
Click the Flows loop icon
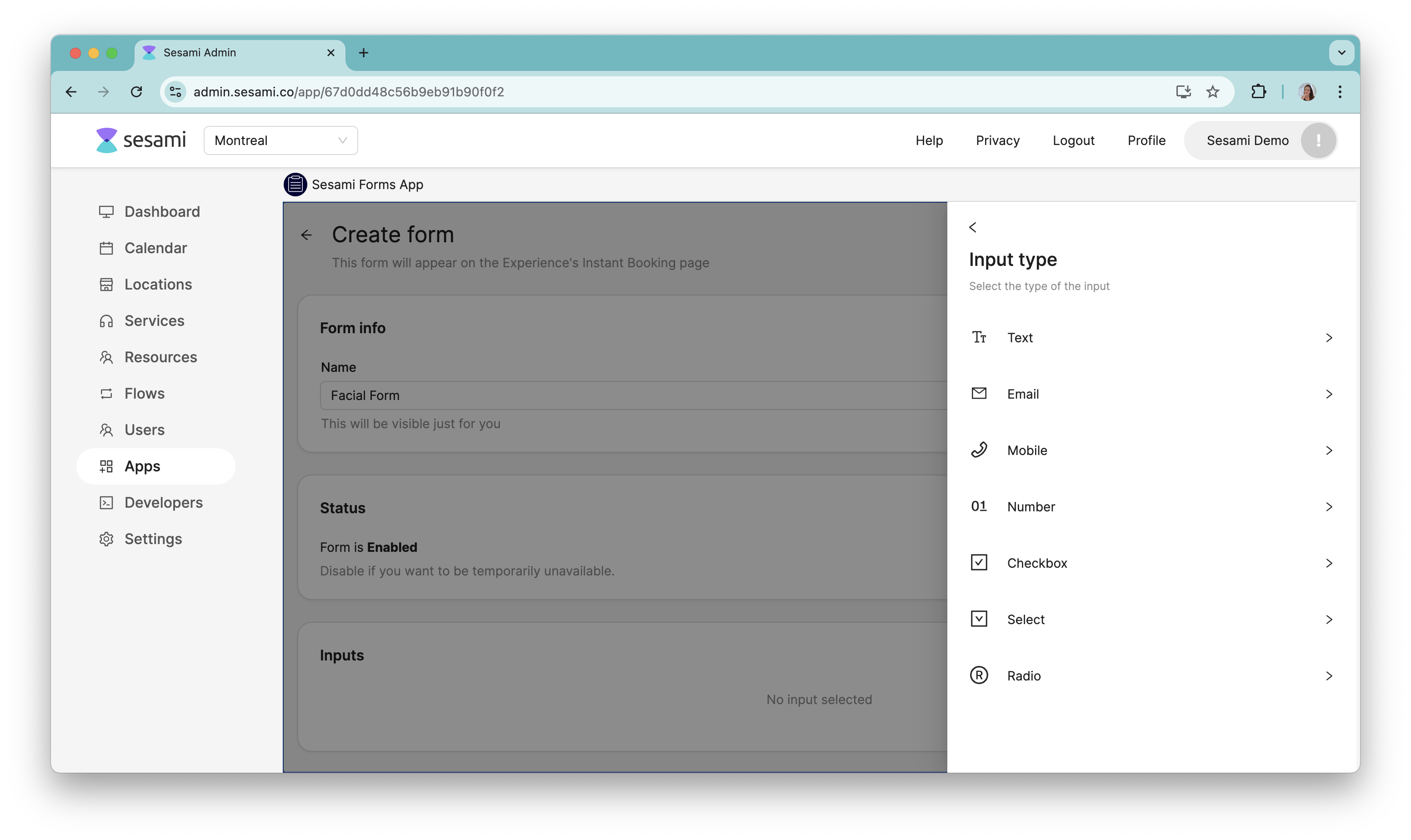tap(106, 393)
